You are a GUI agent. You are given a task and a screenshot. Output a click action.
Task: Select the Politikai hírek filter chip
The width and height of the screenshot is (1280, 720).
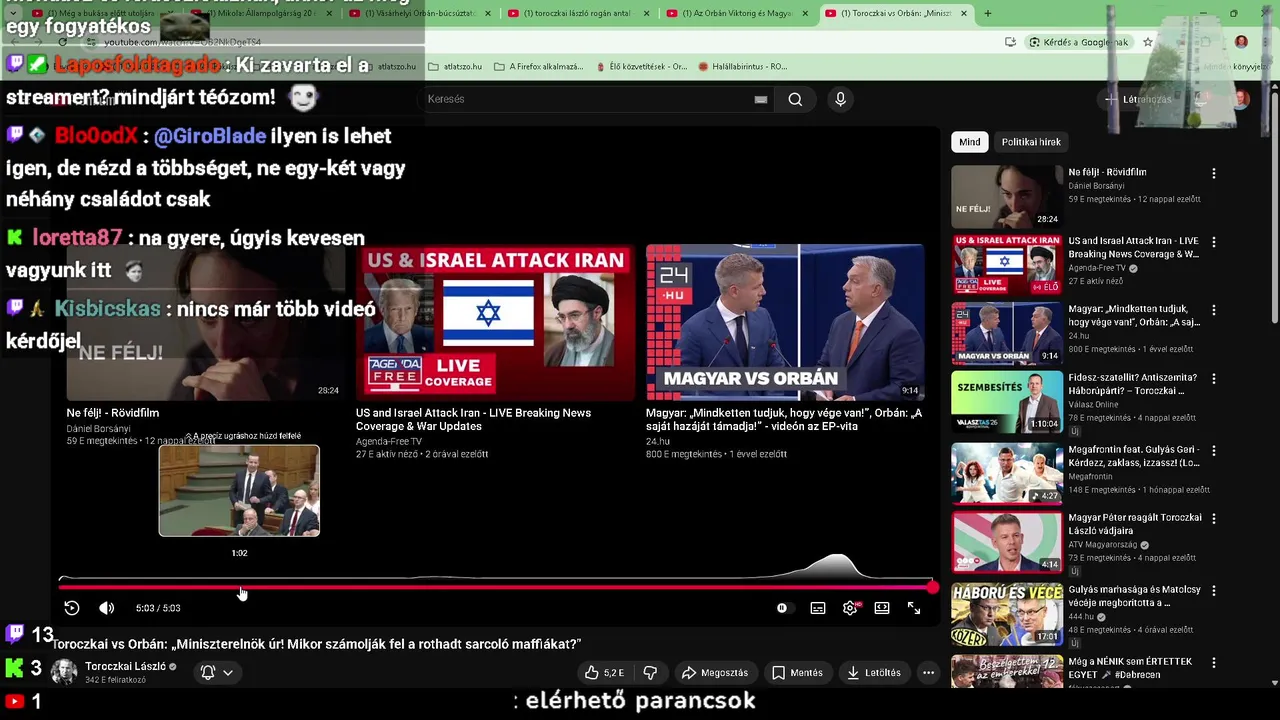(1031, 142)
